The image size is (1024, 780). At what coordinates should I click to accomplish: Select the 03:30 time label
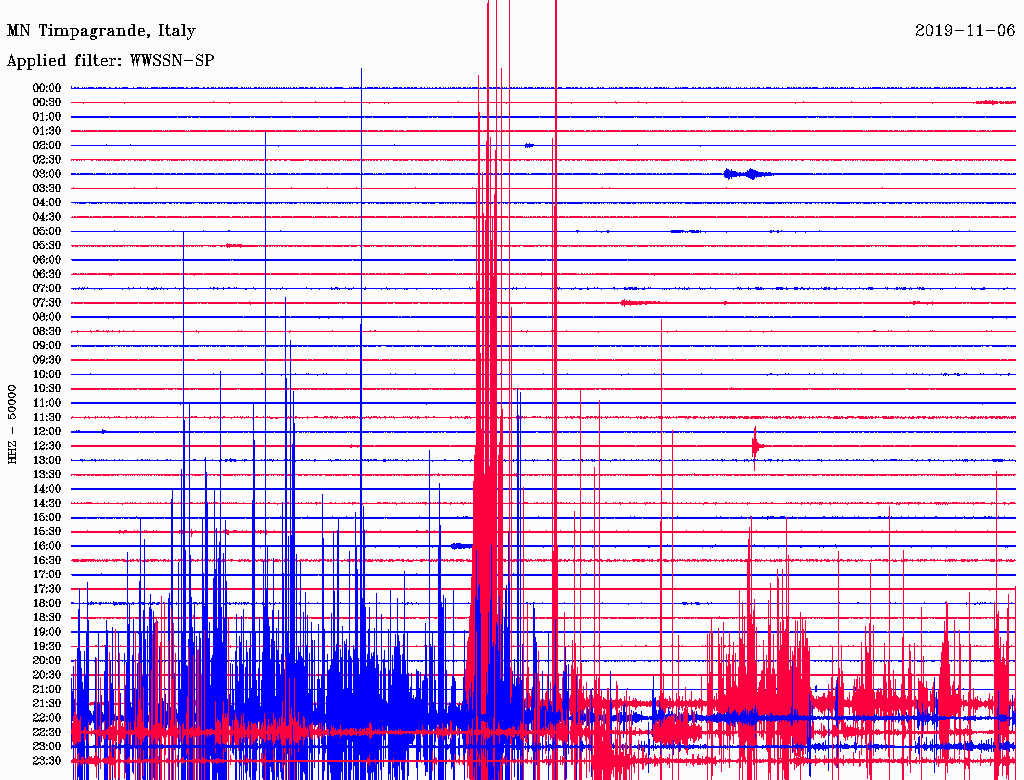pyautogui.click(x=47, y=188)
